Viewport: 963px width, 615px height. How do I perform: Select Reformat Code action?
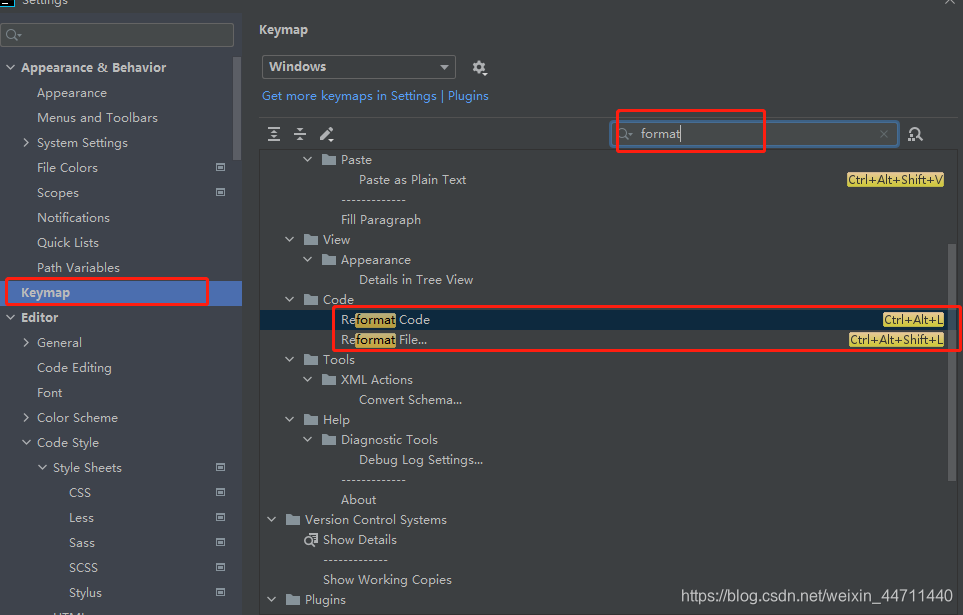[385, 319]
